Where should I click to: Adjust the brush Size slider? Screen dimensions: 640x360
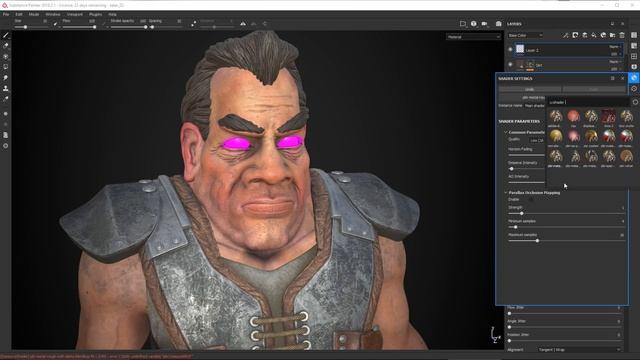[31, 27]
